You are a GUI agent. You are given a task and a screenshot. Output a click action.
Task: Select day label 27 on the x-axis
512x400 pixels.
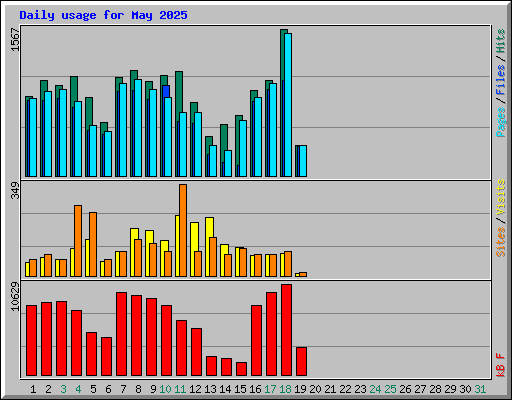tap(420, 389)
